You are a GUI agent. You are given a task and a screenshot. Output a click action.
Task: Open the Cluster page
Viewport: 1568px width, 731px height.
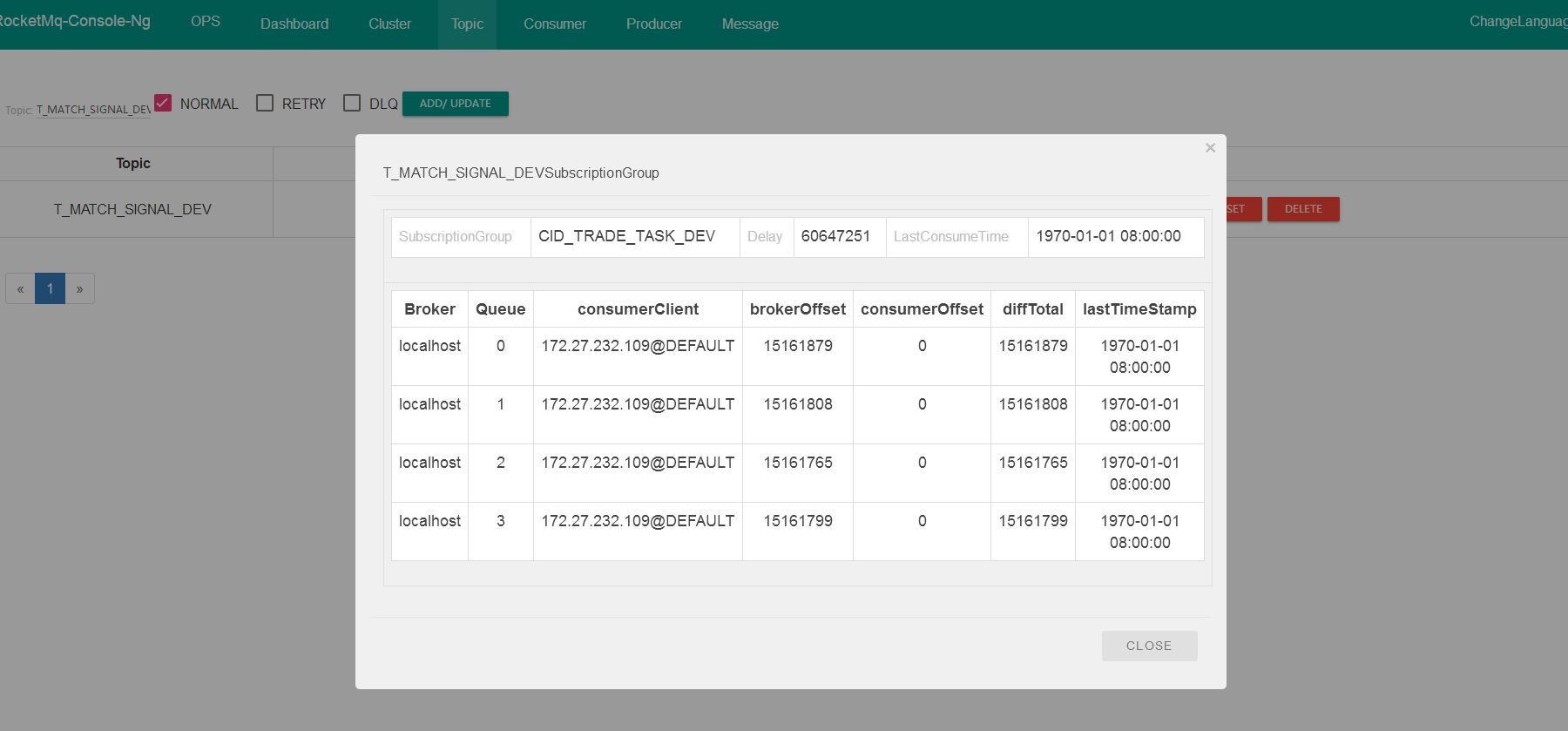tap(389, 24)
